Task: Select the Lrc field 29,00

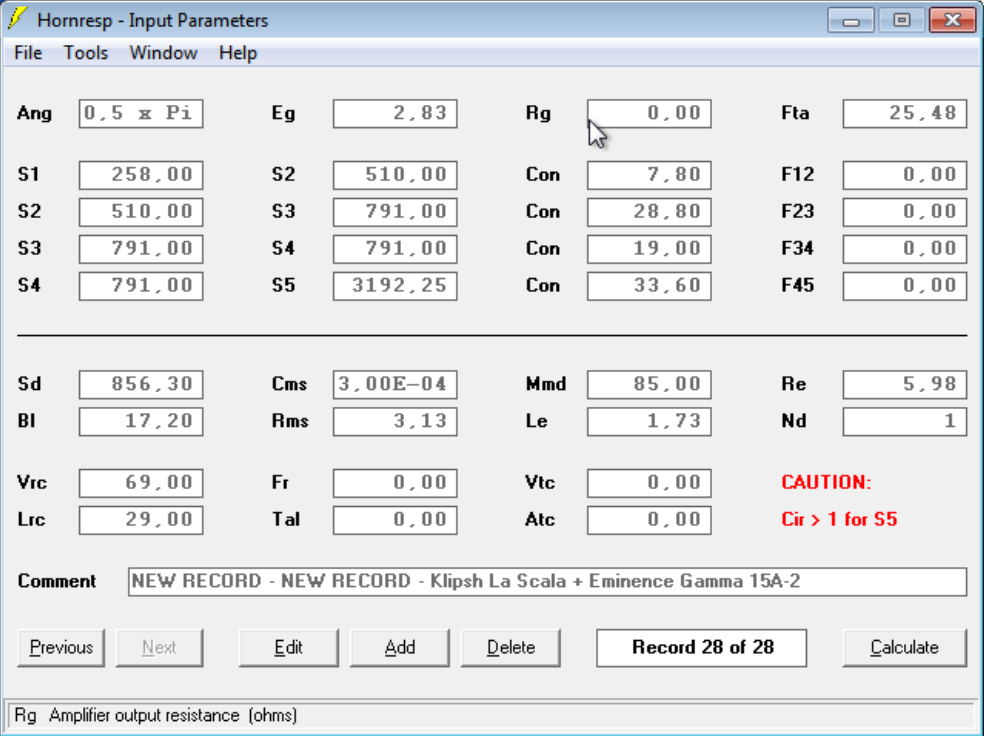Action: [x=141, y=520]
